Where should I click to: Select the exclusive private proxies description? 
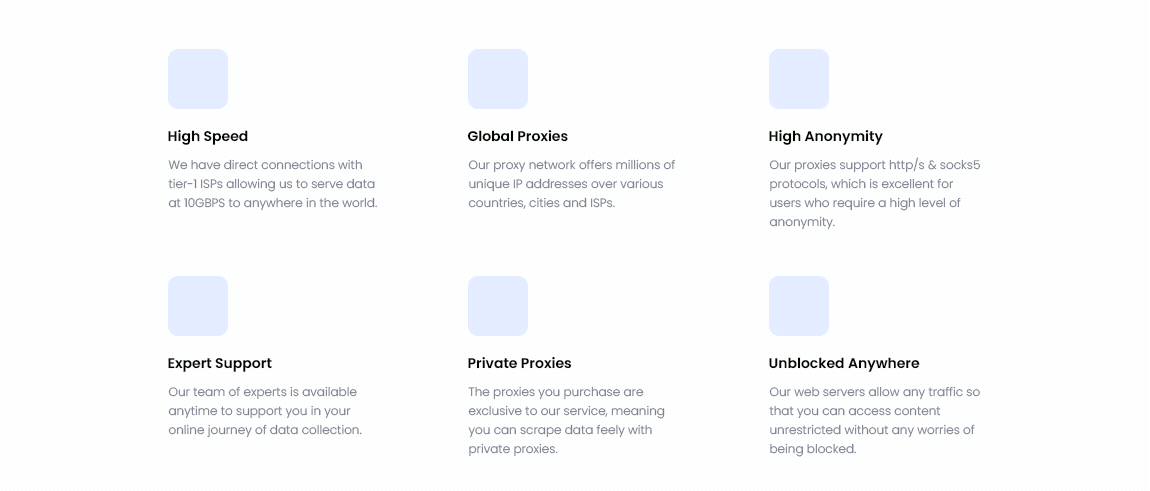coord(566,420)
